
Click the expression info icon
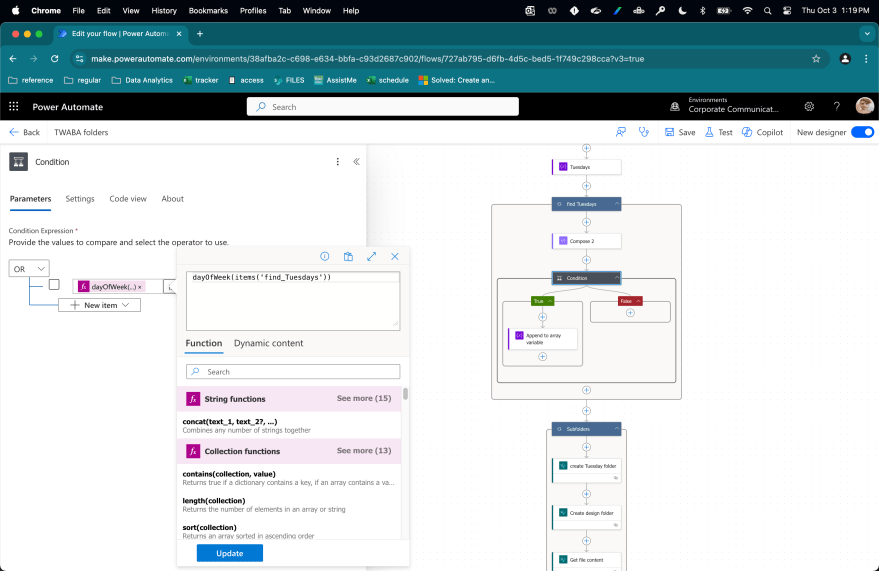(x=325, y=256)
